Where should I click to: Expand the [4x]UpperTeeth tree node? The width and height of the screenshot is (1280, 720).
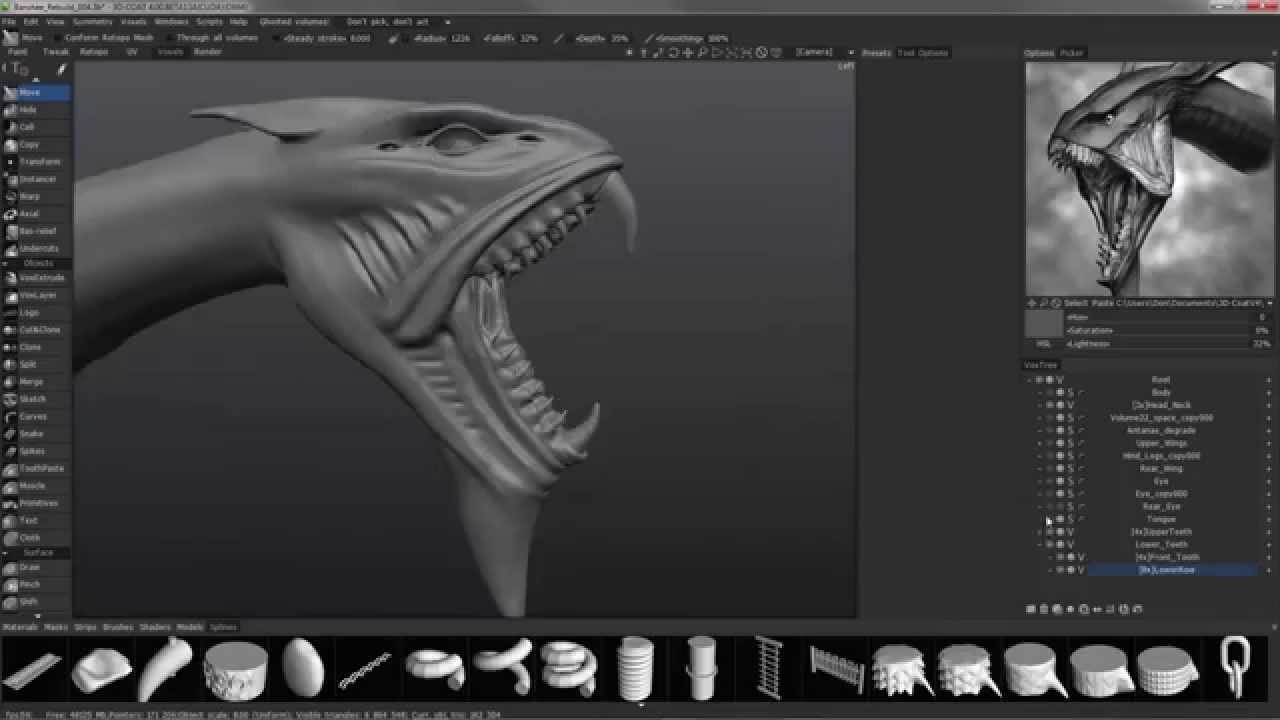point(1039,532)
